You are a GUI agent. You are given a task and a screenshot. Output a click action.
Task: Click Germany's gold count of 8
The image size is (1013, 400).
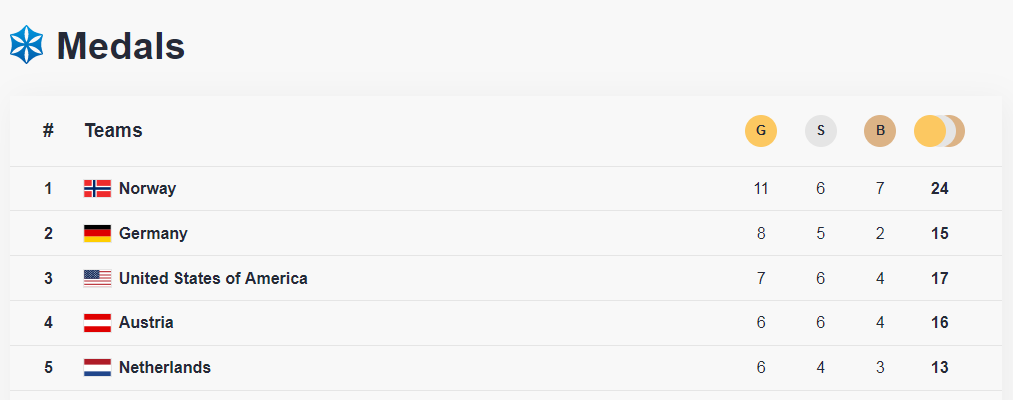click(x=761, y=234)
